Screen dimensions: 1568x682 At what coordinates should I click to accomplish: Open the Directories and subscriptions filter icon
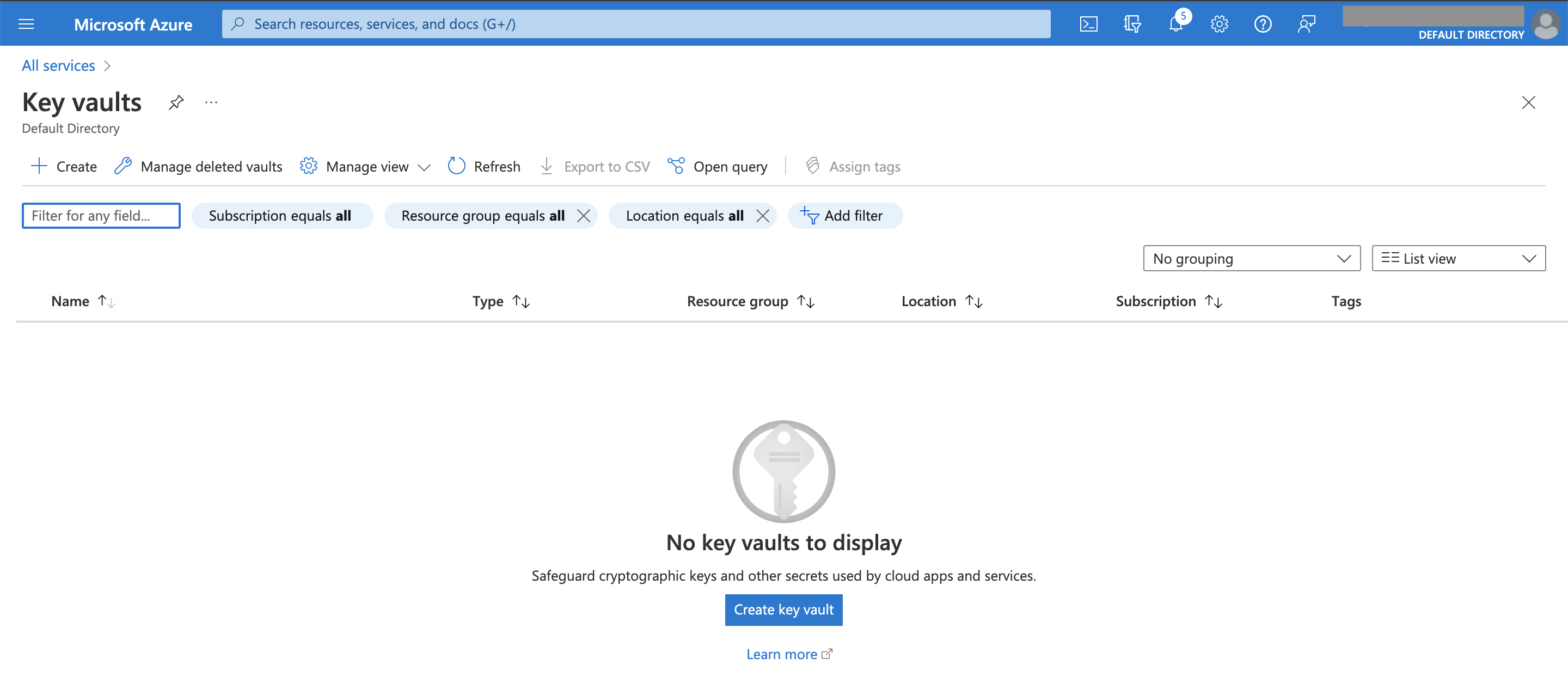tap(1132, 24)
